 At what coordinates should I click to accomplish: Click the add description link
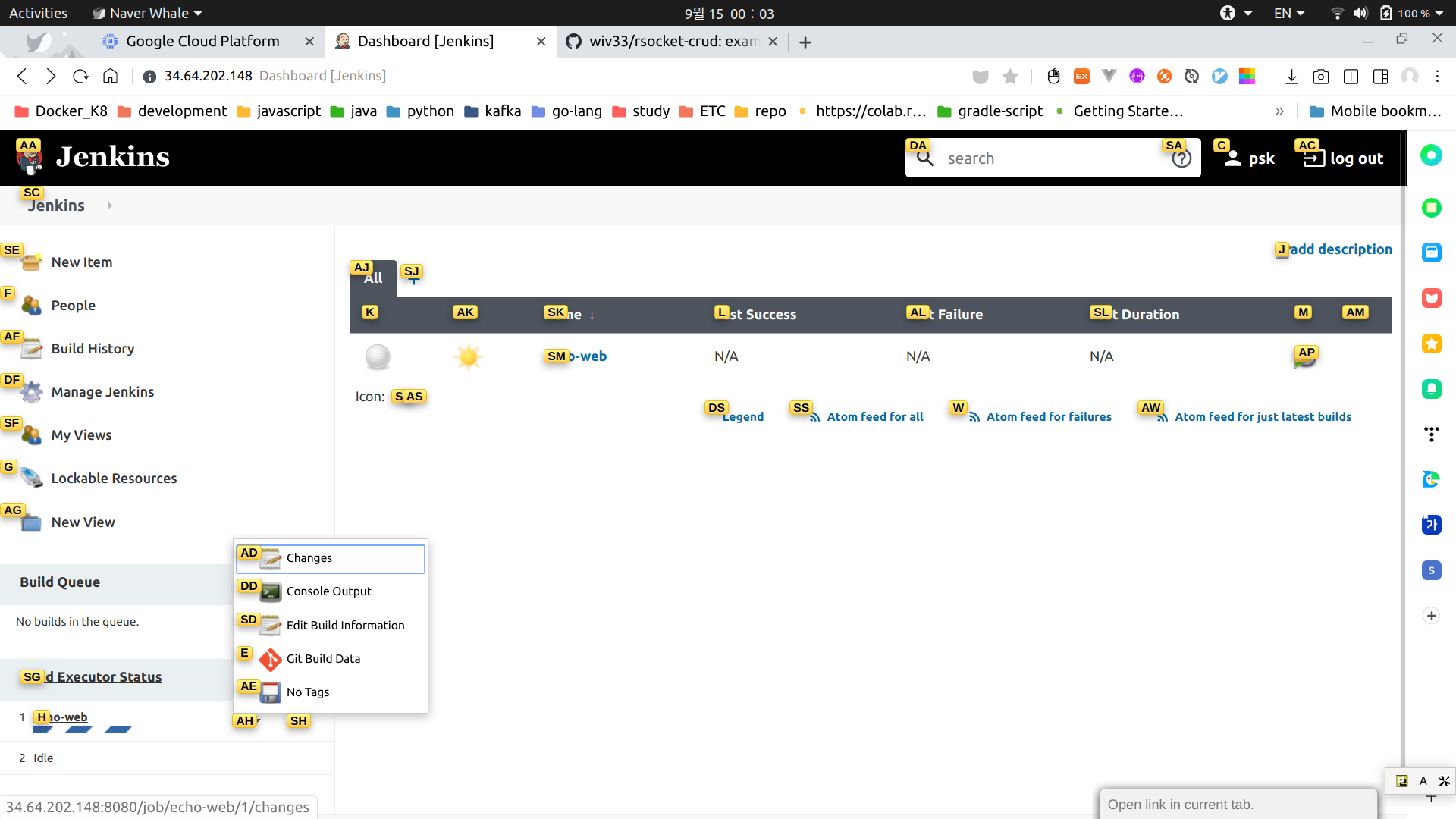pos(1341,249)
